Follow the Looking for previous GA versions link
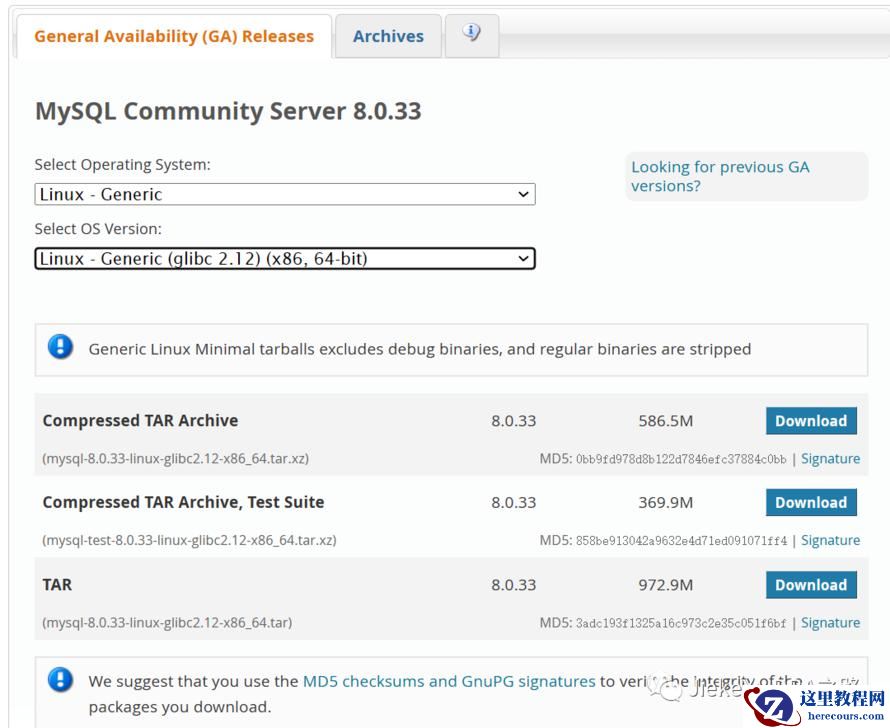The height and width of the screenshot is (728, 890). pos(720,176)
